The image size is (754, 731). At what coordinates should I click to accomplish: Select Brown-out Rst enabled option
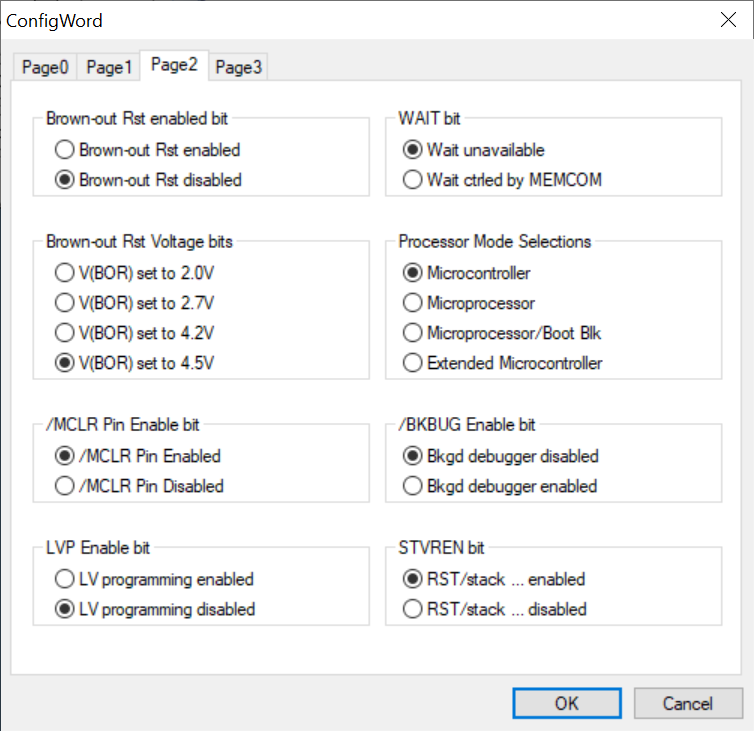(147, 150)
